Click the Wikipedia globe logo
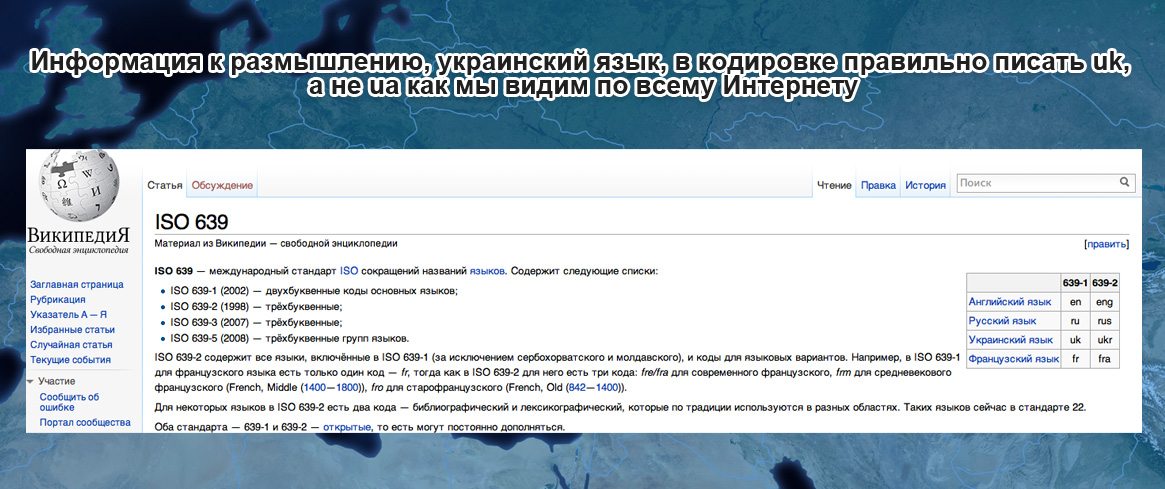This screenshot has height=489, width=1165. (79, 185)
